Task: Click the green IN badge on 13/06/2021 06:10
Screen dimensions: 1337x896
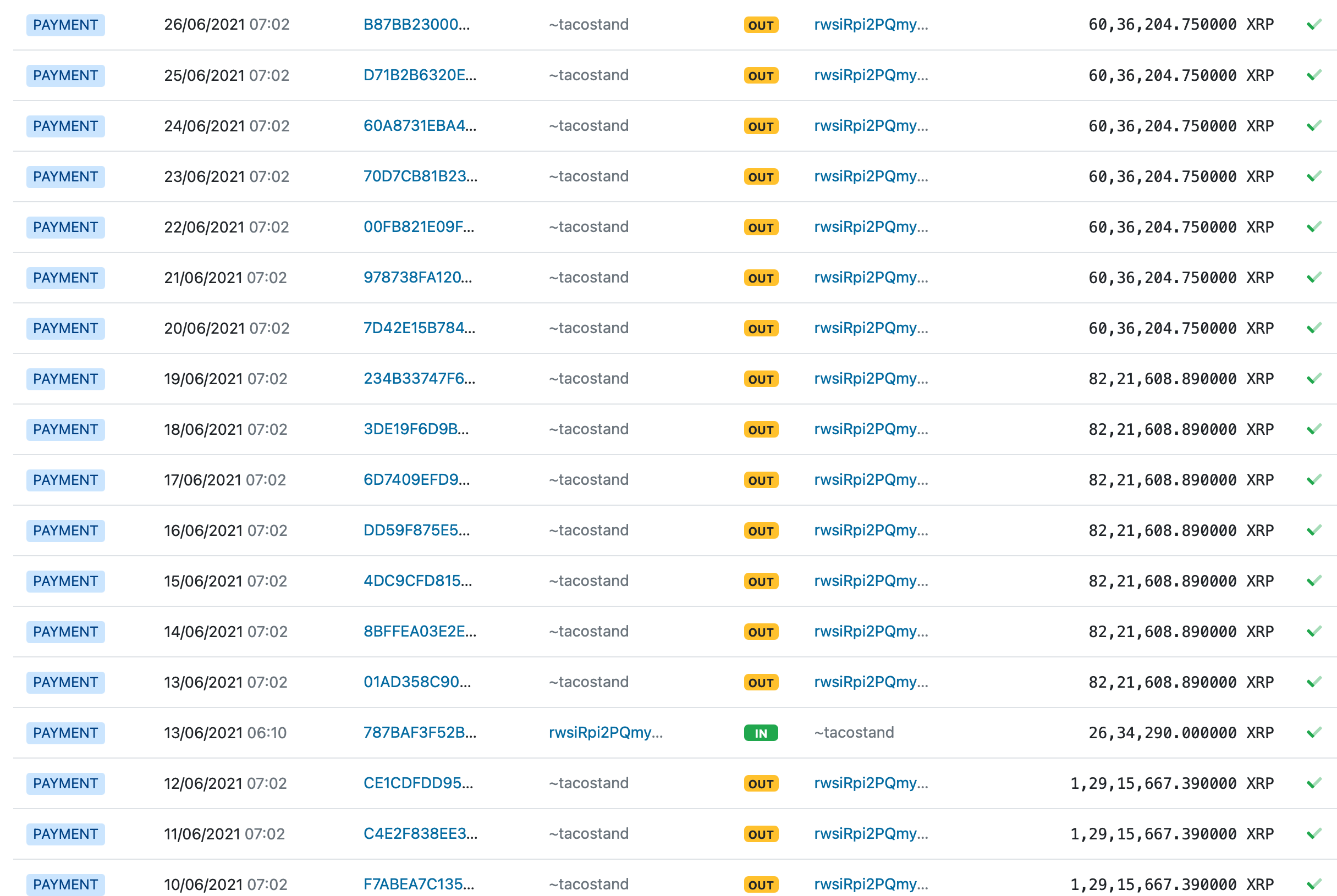Action: tap(761, 733)
